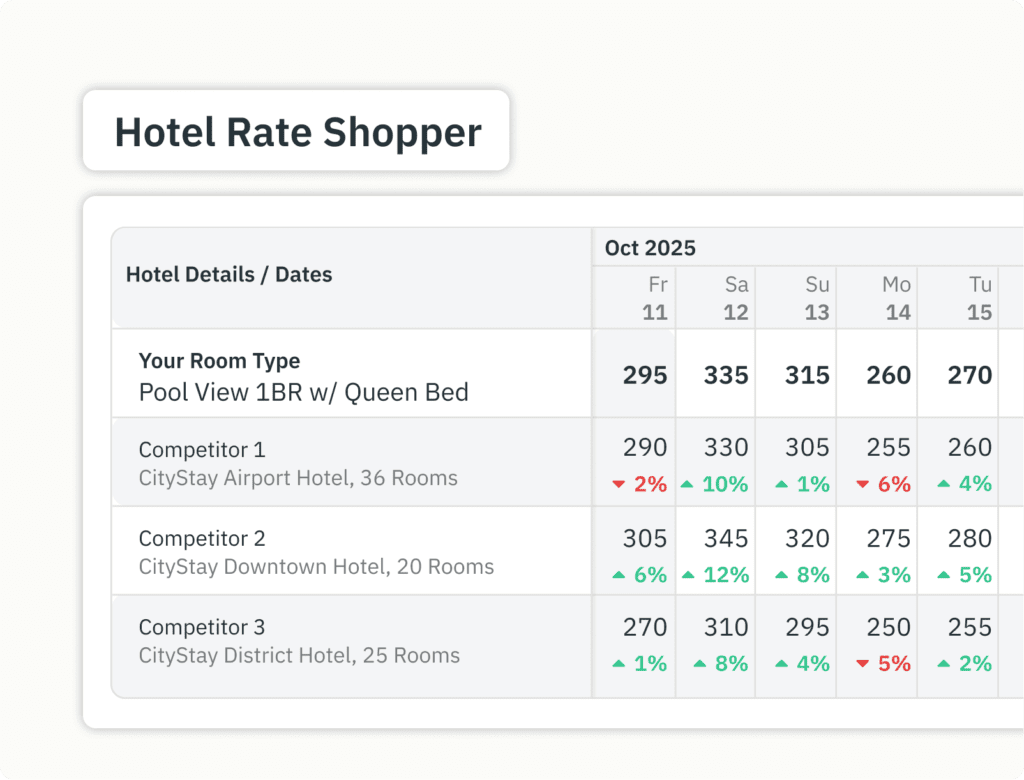Click the green up arrow beside 12%
This screenshot has width=1024, height=780.
point(687,575)
